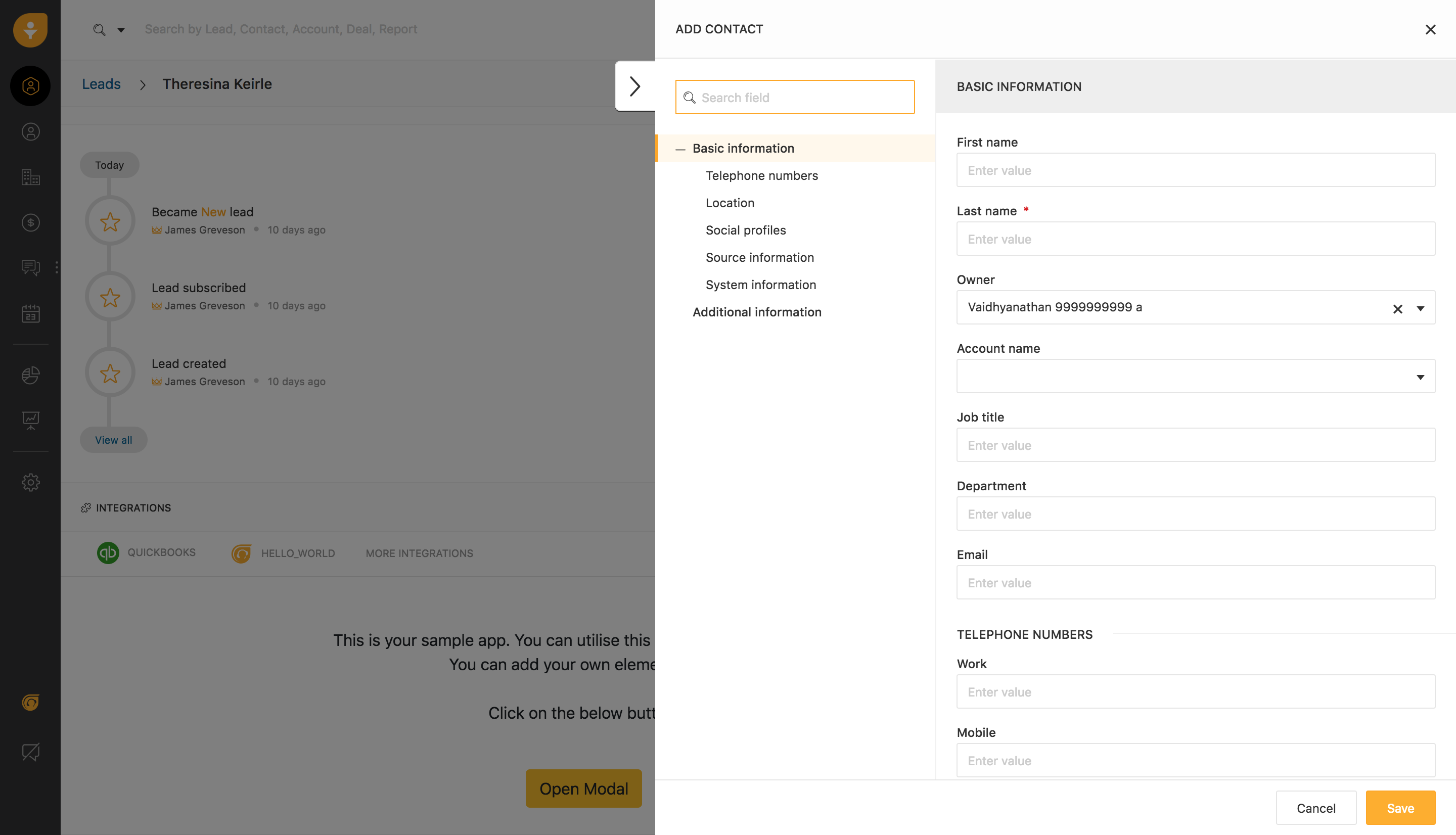Click the crossed-out chat icon at the sidebar bottom
Viewport: 1456px width, 835px height.
30,752
